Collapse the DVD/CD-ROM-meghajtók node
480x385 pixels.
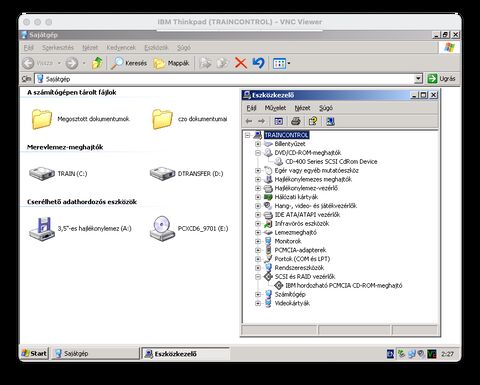pos(258,153)
